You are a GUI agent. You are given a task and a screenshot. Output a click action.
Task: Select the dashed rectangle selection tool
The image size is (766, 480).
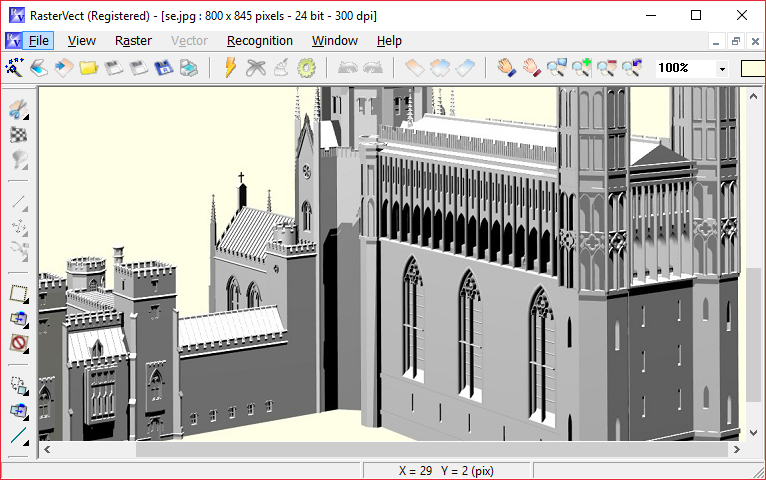click(x=18, y=294)
